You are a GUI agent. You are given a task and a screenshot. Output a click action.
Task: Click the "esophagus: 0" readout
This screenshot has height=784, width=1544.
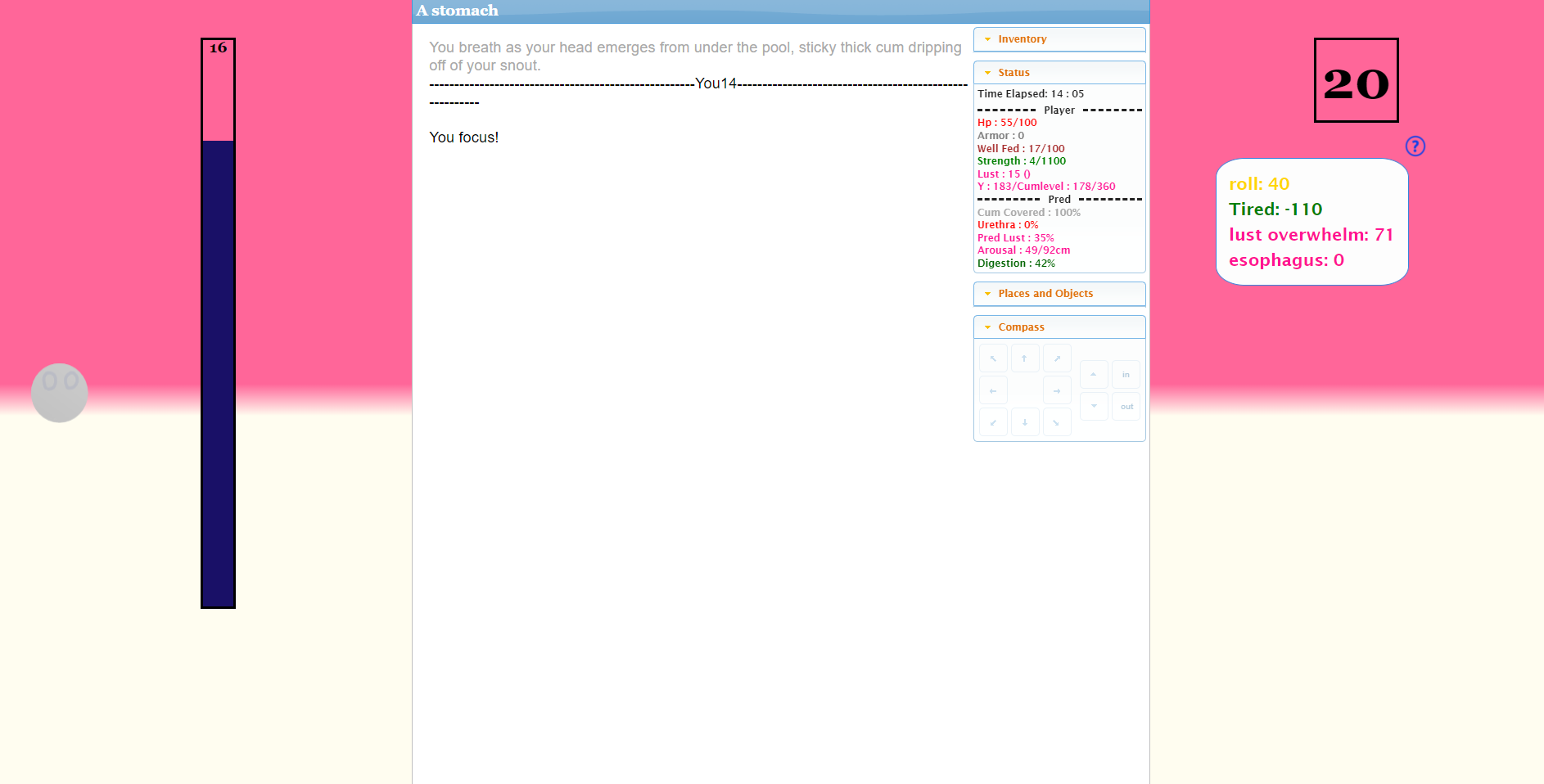point(1286,260)
